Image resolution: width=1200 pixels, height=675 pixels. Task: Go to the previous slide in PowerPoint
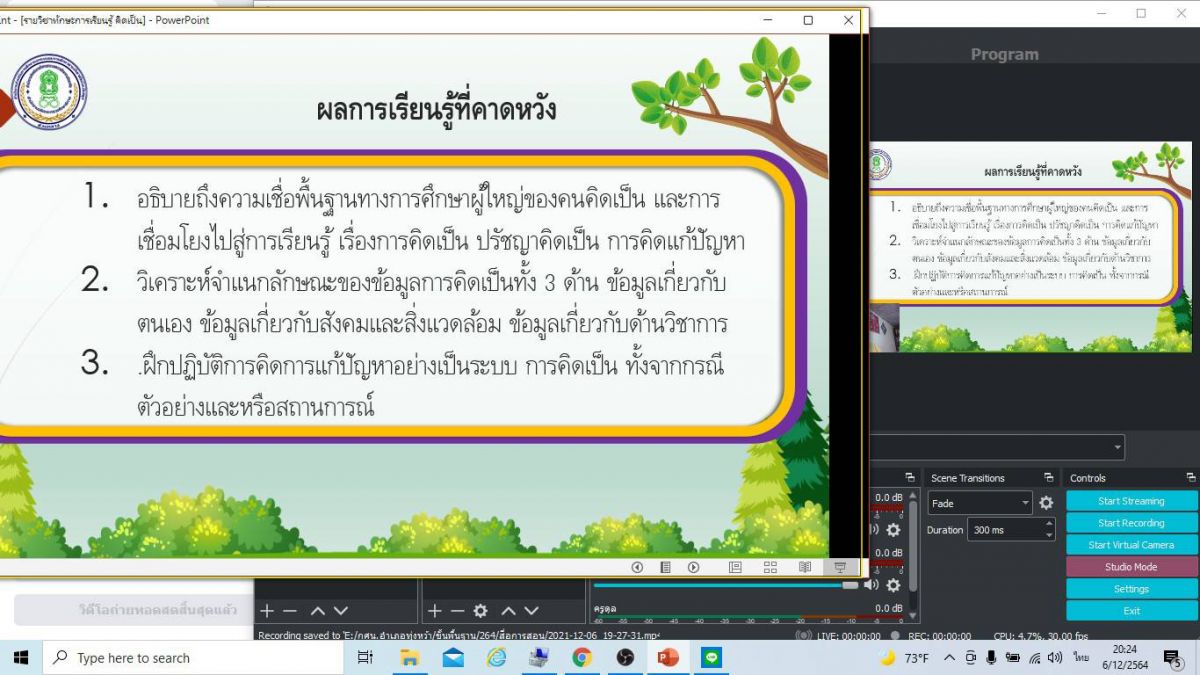coord(637,567)
